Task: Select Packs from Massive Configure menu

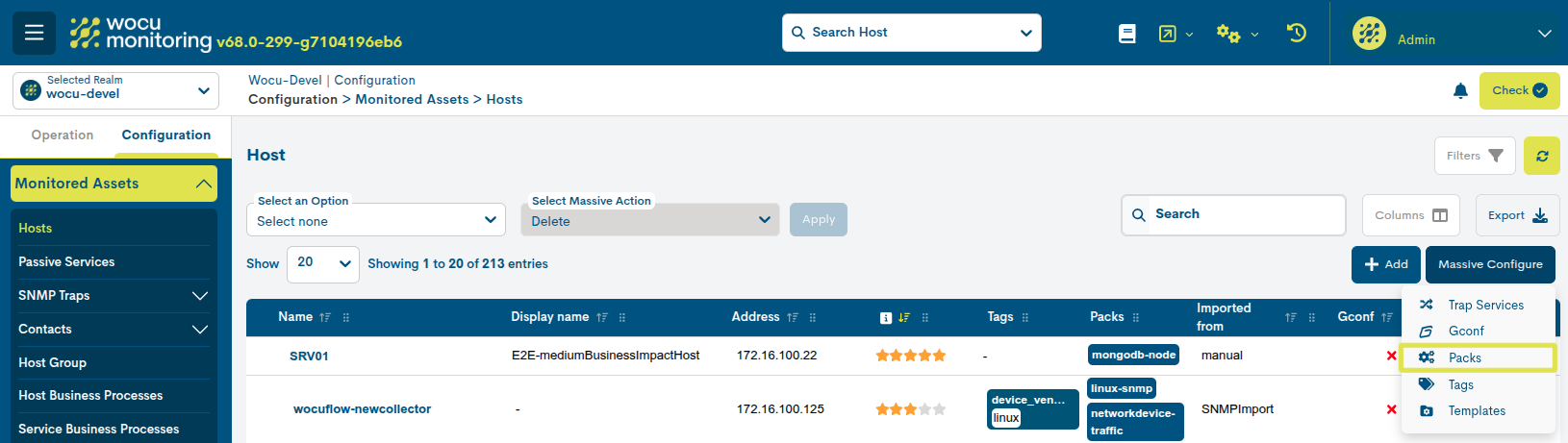Action: point(1479,357)
